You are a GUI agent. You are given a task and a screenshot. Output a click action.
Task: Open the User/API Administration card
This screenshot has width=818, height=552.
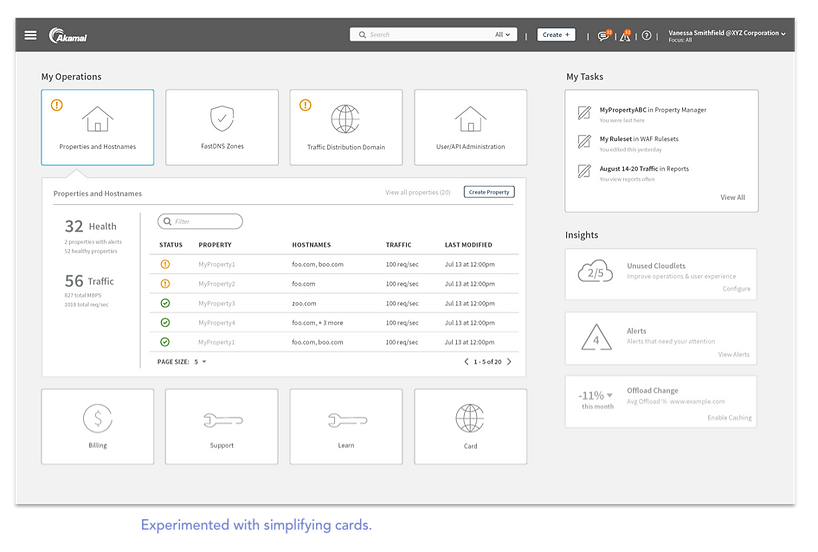click(471, 127)
